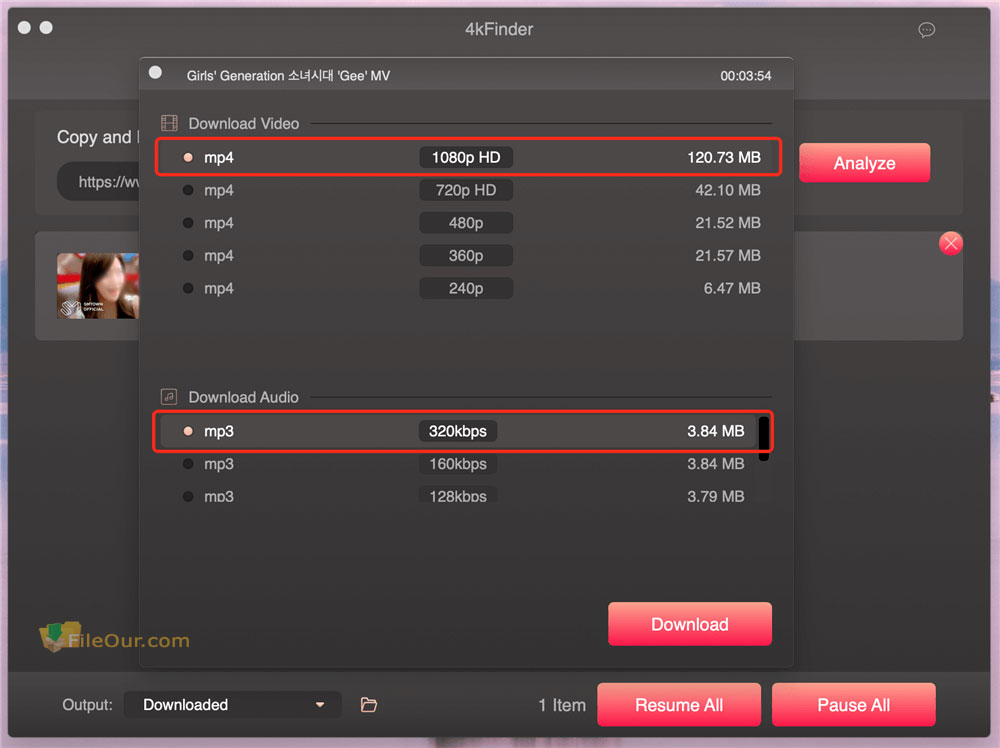Click the Girls' Generation video thumbnail
1000x748 pixels.
click(x=98, y=286)
